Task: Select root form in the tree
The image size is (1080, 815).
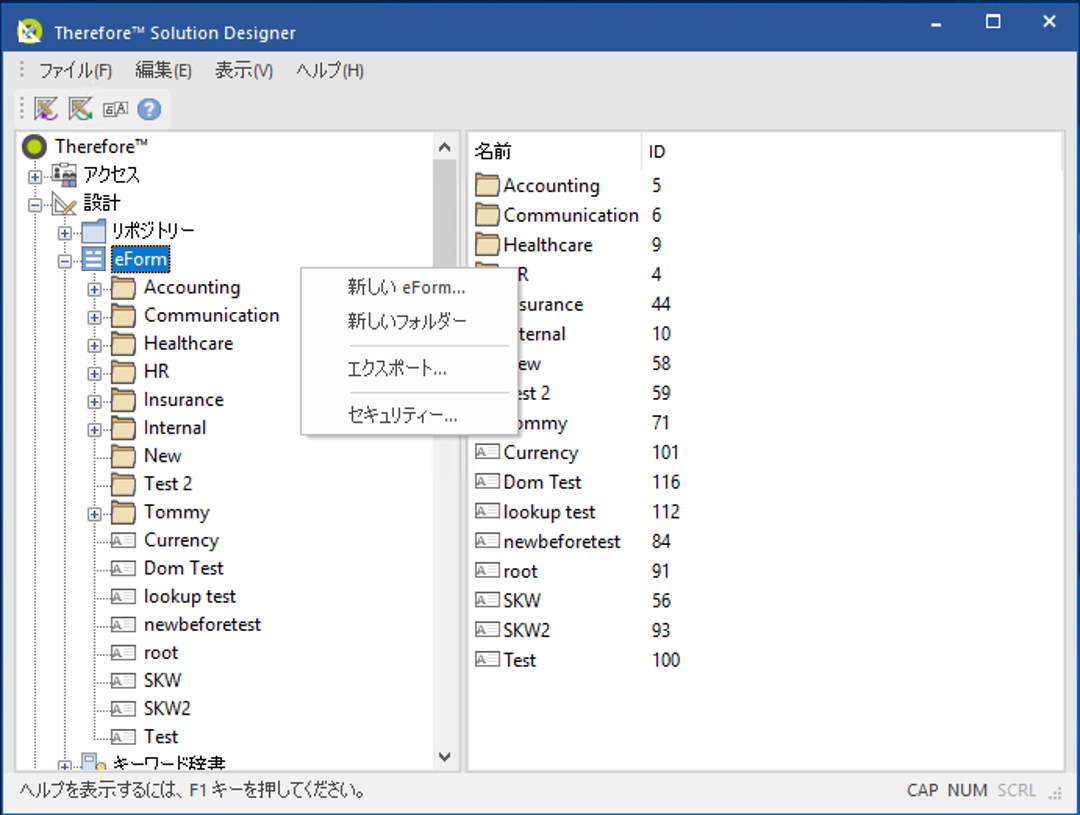Action: (160, 652)
